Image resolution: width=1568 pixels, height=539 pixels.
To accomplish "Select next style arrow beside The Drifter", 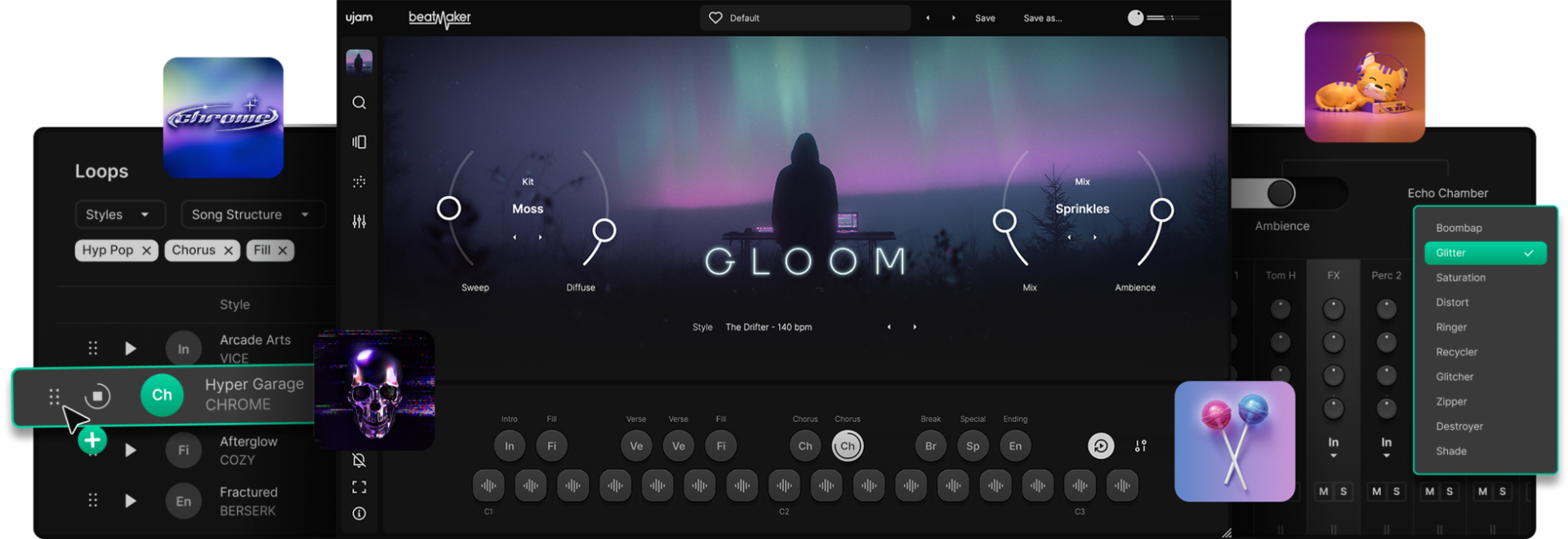I will 915,327.
